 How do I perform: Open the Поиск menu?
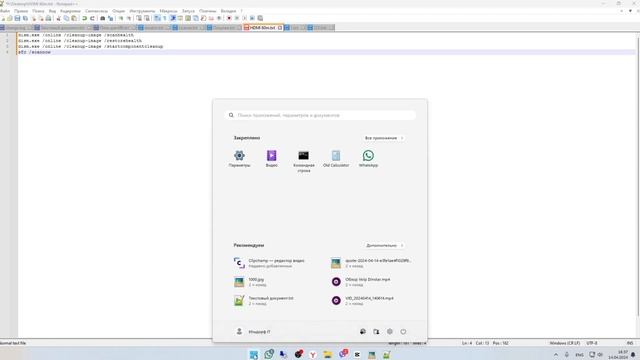pos(38,11)
